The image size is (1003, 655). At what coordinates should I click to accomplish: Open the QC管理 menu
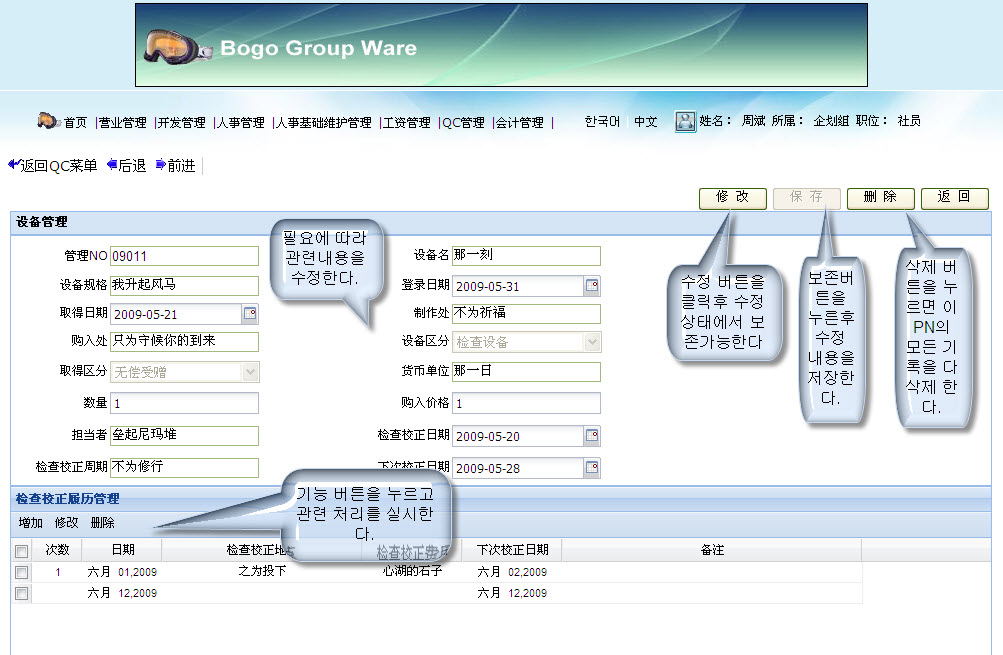(463, 122)
